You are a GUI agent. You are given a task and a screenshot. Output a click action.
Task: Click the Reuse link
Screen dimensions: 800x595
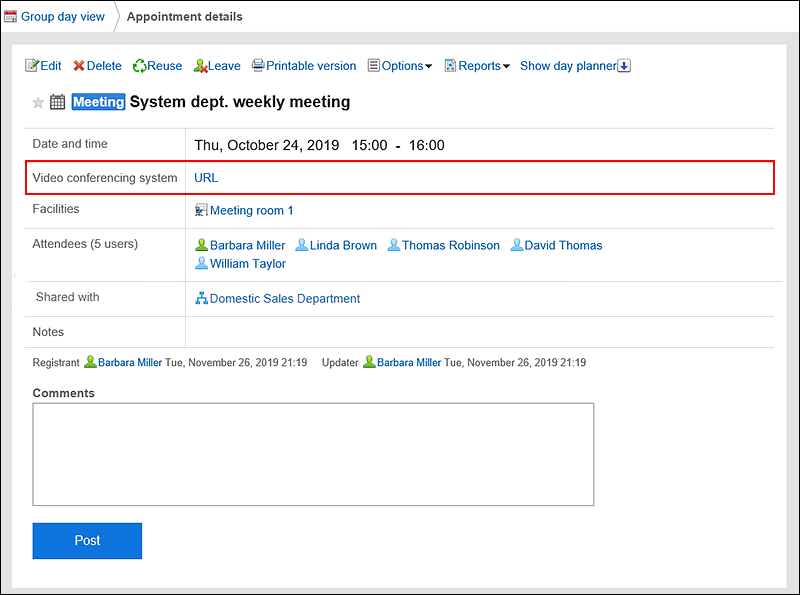(x=164, y=66)
